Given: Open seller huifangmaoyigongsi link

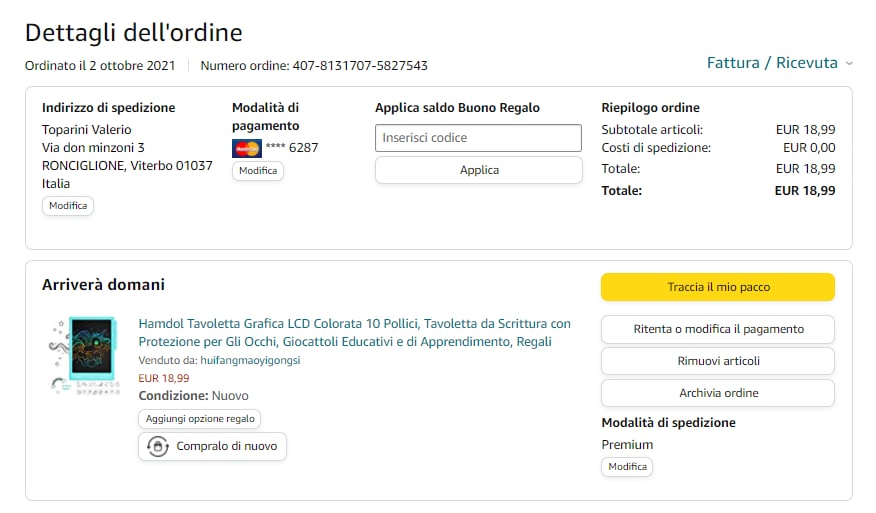Looking at the screenshot, I should click(248, 360).
